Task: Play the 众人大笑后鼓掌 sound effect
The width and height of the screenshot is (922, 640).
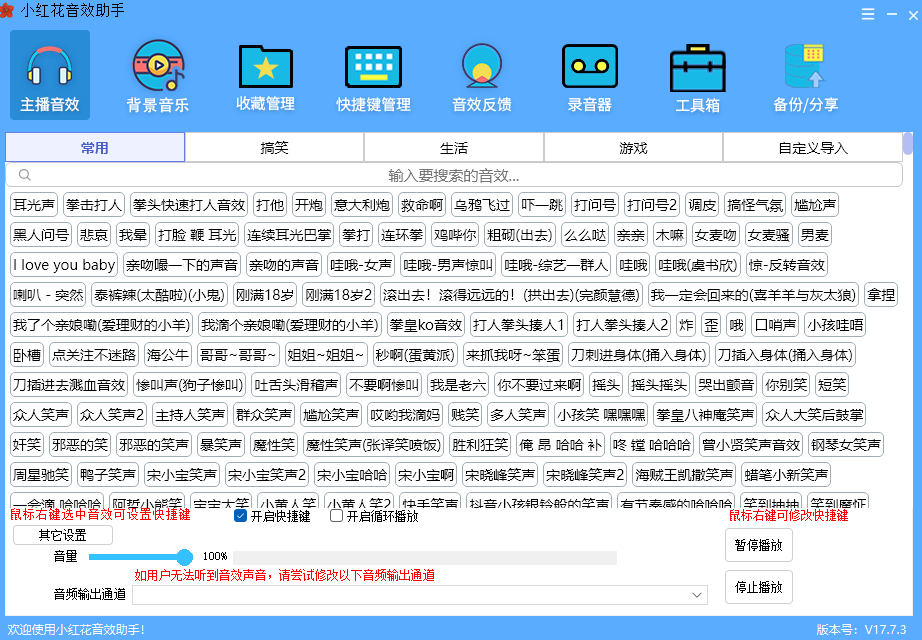Action: [x=814, y=415]
